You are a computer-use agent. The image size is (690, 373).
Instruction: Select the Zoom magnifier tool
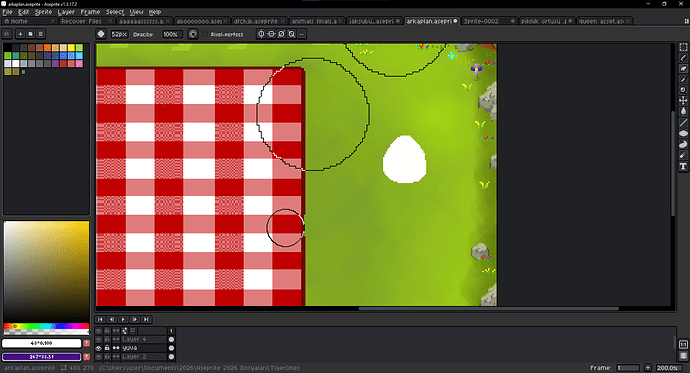pos(683,90)
